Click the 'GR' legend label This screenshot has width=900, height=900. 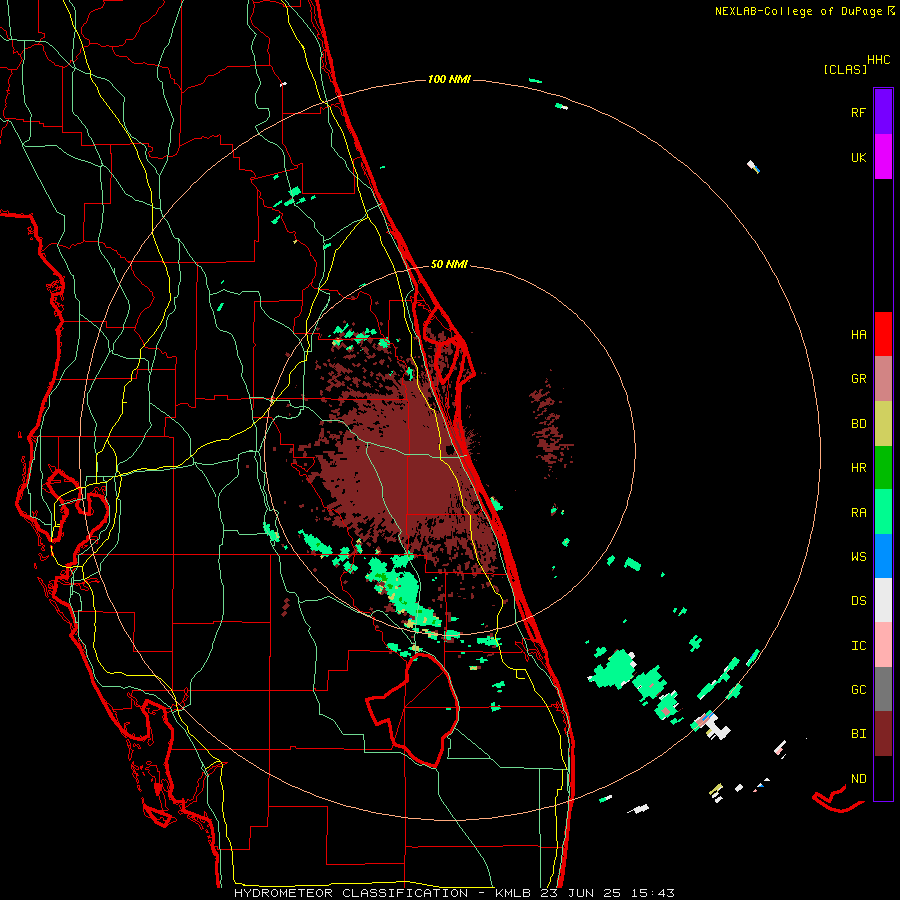858,379
